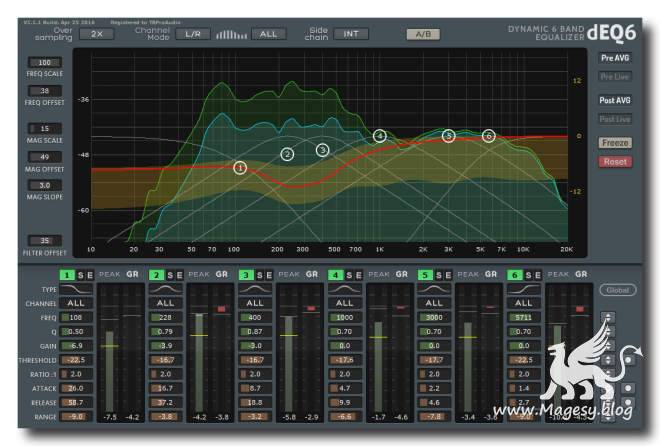Viewport: 660px width, 446px height.
Task: Select band 5 node on the graph
Action: 449,135
